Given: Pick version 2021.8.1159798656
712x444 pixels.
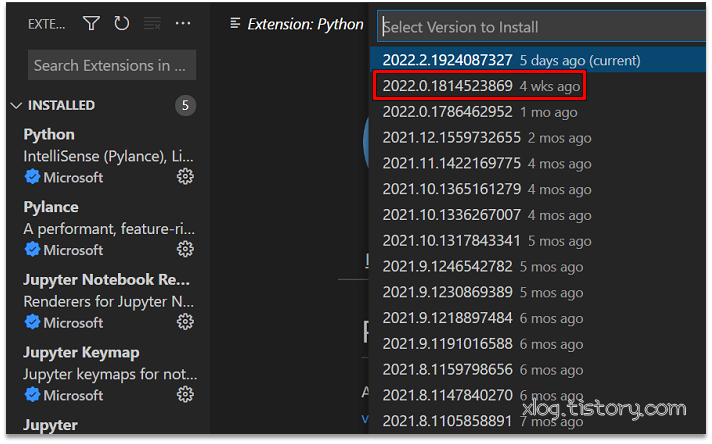Looking at the screenshot, I should coord(538,370).
